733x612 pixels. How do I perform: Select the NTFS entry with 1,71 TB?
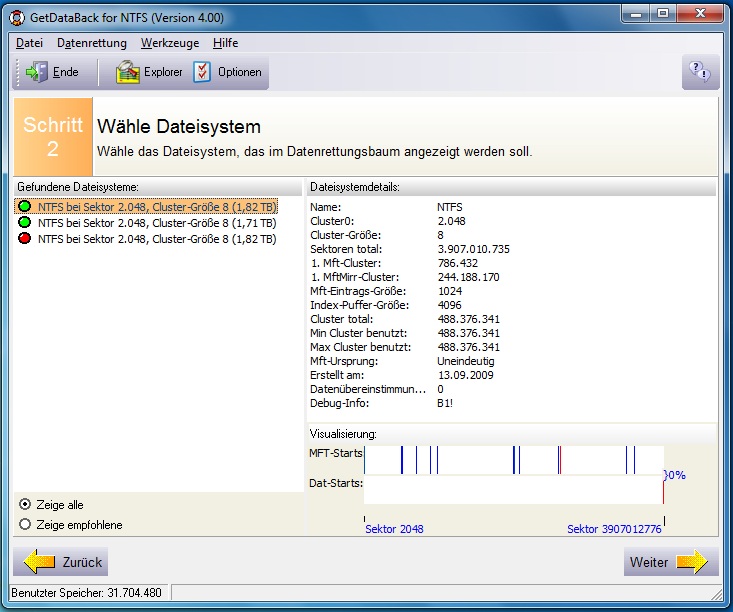147,223
